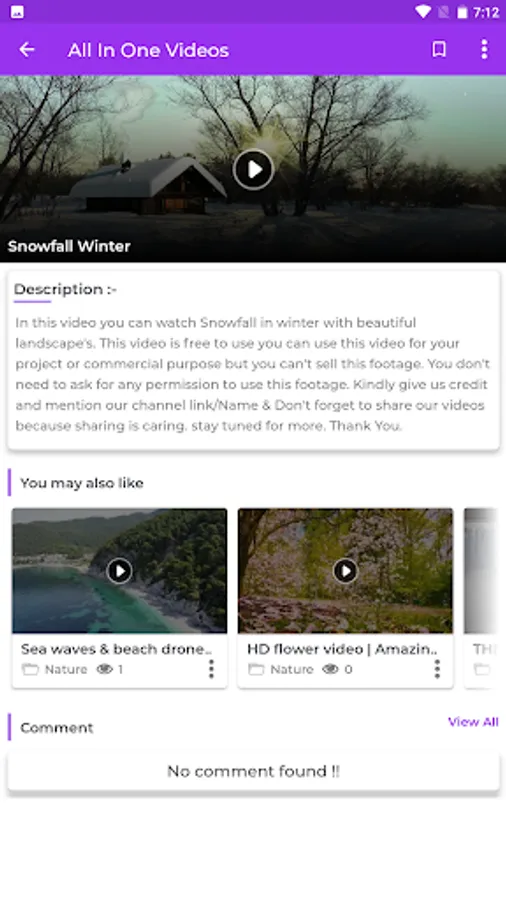Open options for HD flower video card

pos(437,669)
